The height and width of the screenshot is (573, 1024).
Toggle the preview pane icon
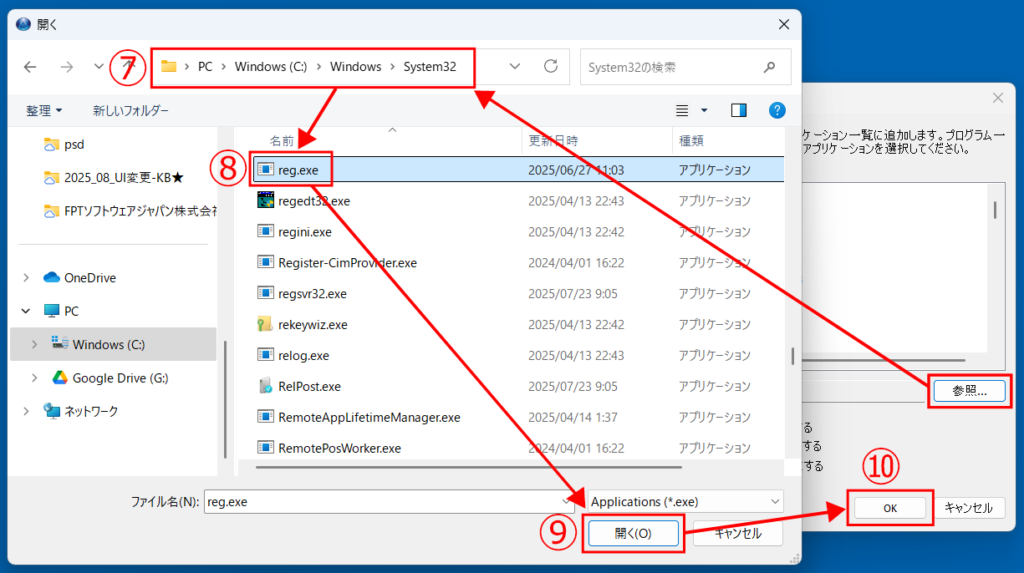pyautogui.click(x=739, y=110)
